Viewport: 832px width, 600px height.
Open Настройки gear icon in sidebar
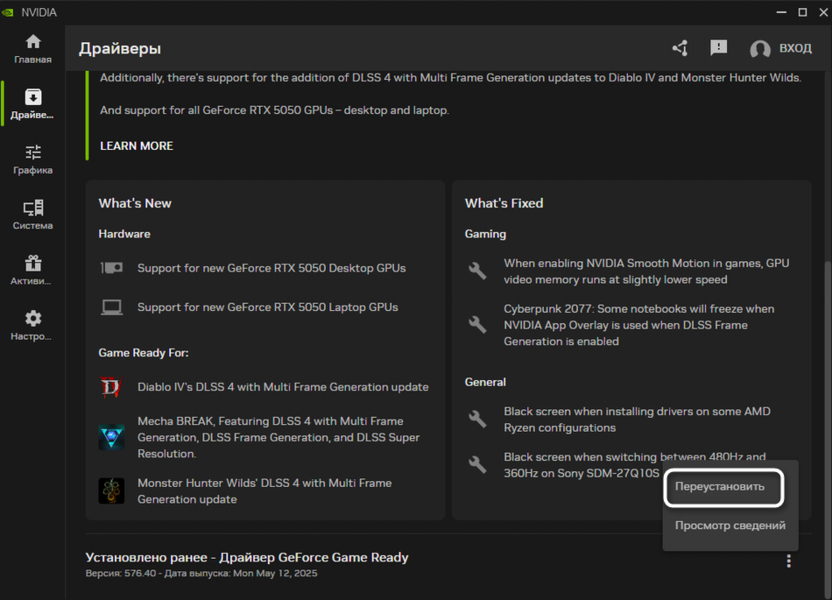pyautogui.click(x=33, y=325)
